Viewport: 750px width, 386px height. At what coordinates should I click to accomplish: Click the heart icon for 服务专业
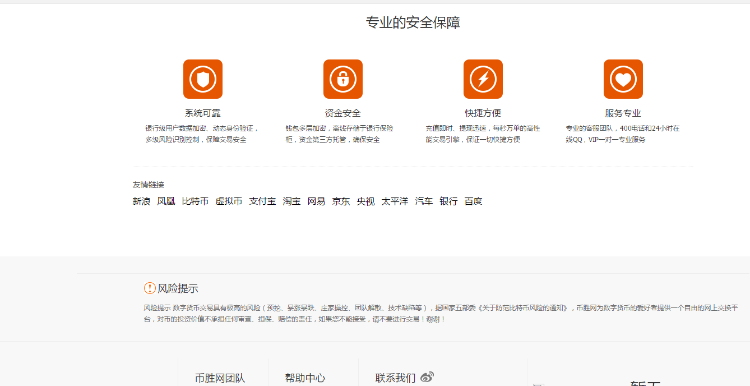(623, 79)
